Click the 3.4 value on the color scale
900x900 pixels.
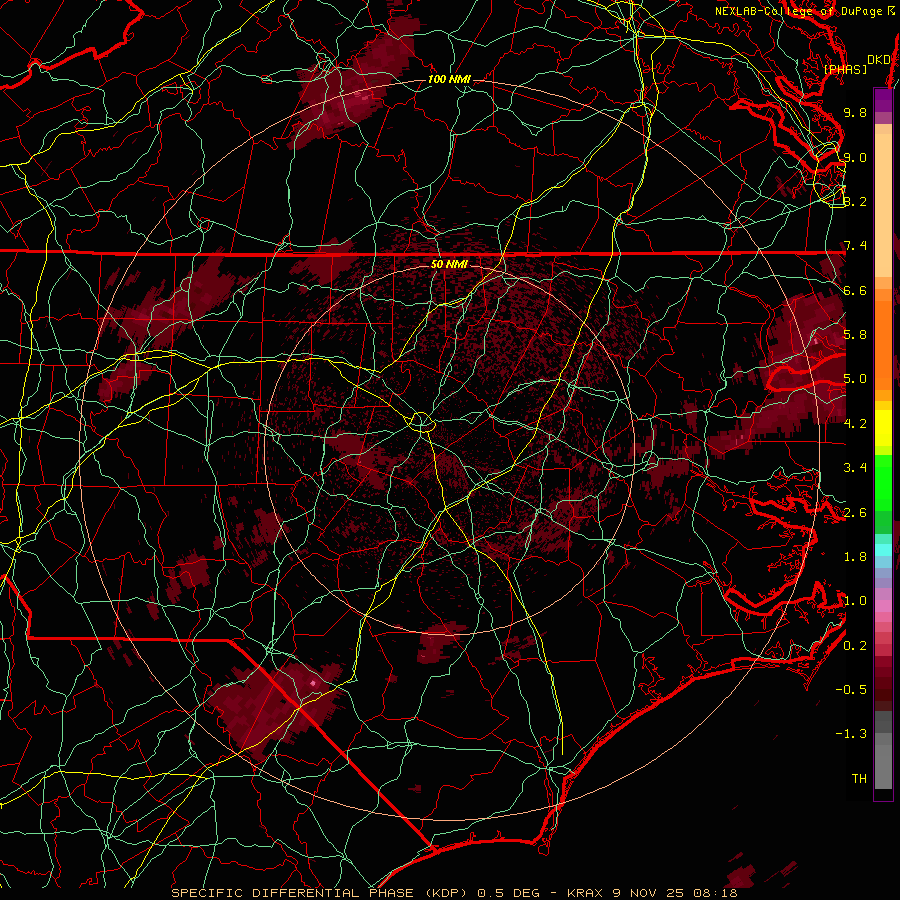pyautogui.click(x=855, y=468)
